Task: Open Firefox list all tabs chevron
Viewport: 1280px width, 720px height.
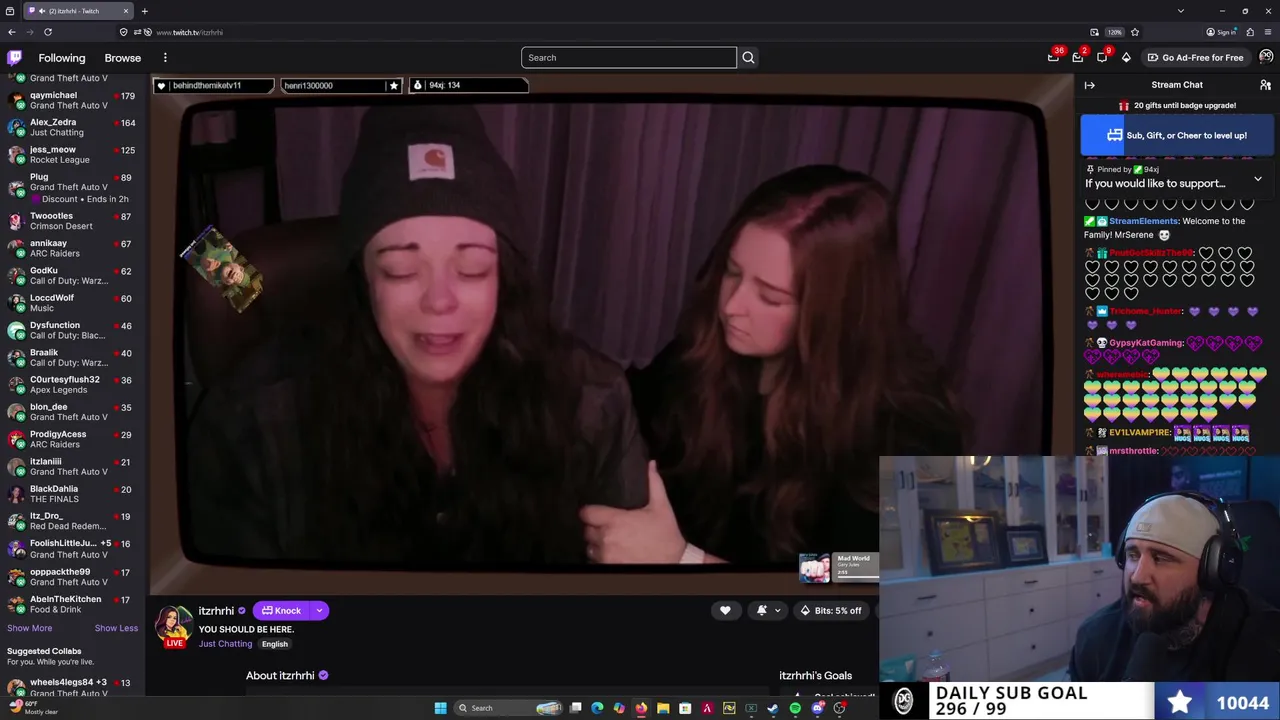Action: point(1181,11)
